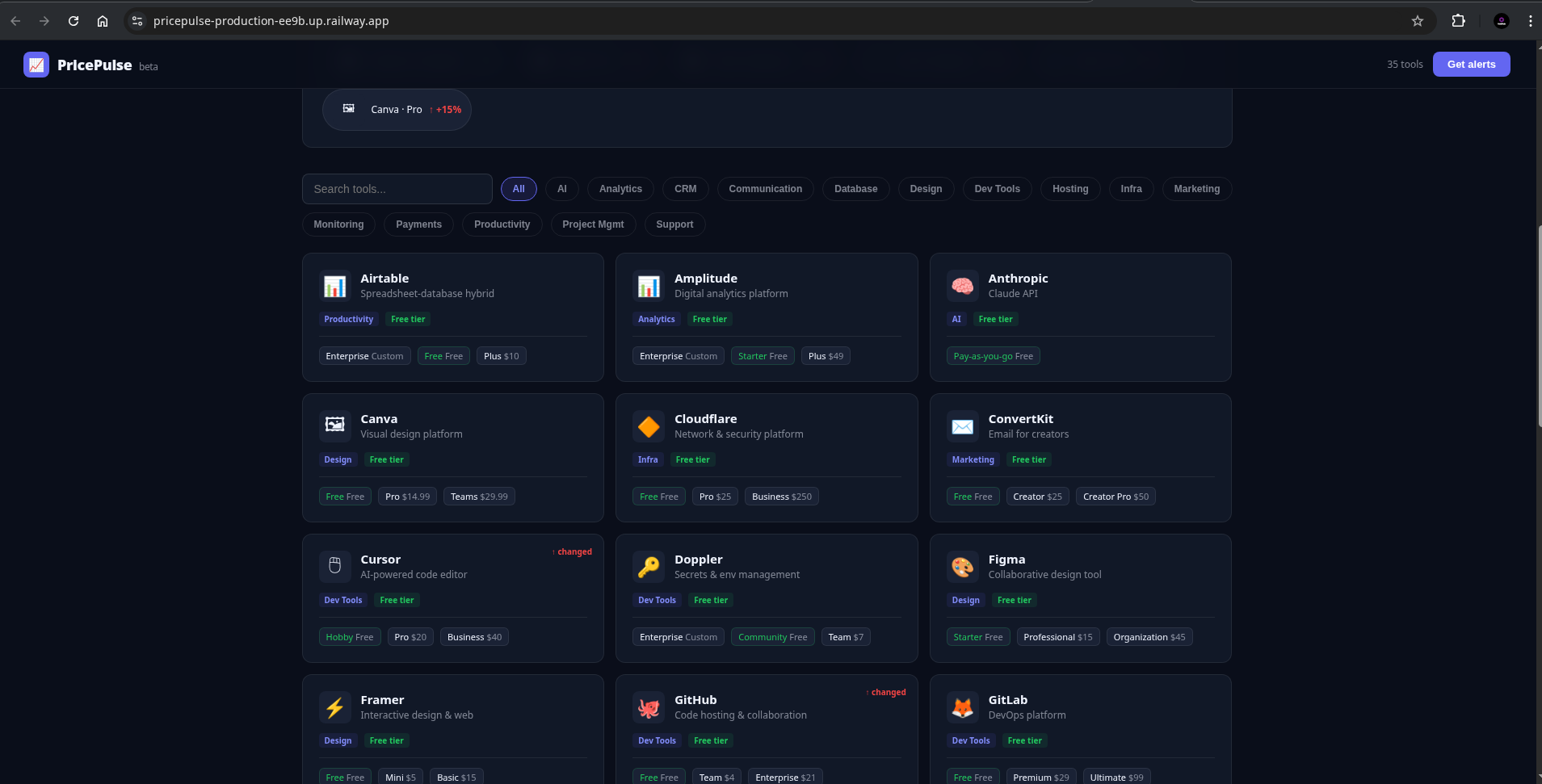Image resolution: width=1542 pixels, height=784 pixels.
Task: Open the Canva Pro +15% change chip
Action: pyautogui.click(x=397, y=110)
